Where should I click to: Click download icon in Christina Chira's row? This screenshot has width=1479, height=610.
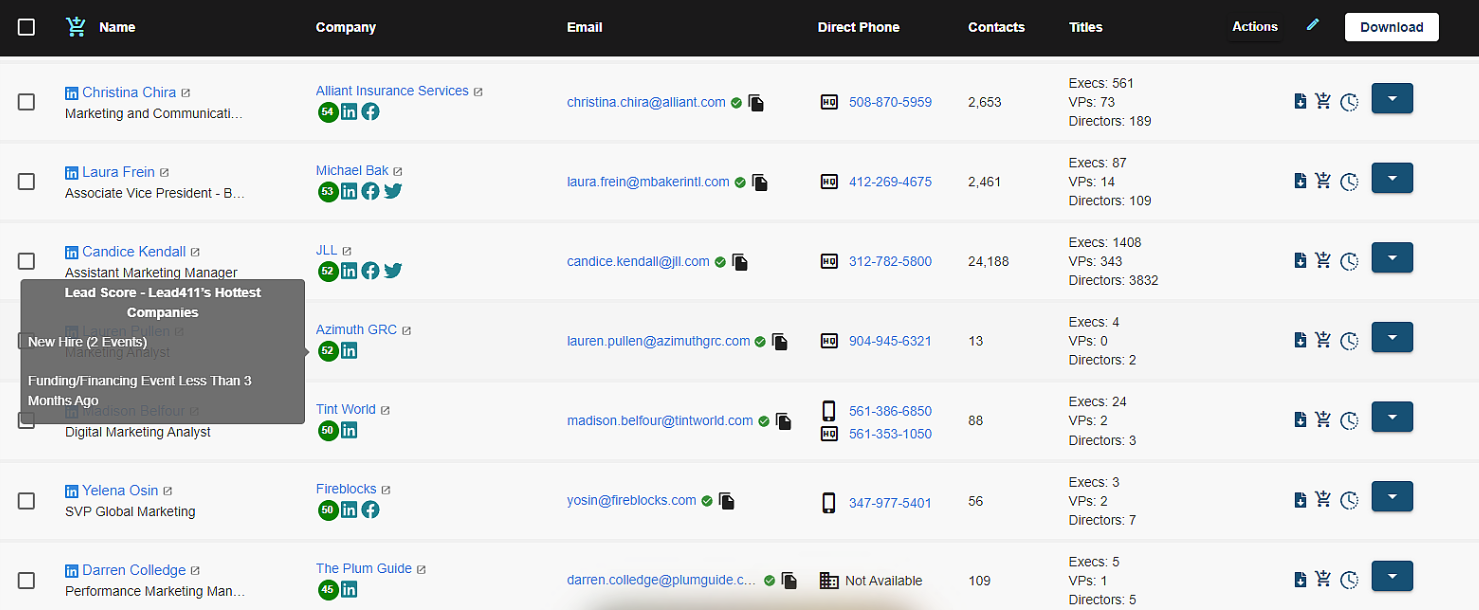pyautogui.click(x=1300, y=100)
